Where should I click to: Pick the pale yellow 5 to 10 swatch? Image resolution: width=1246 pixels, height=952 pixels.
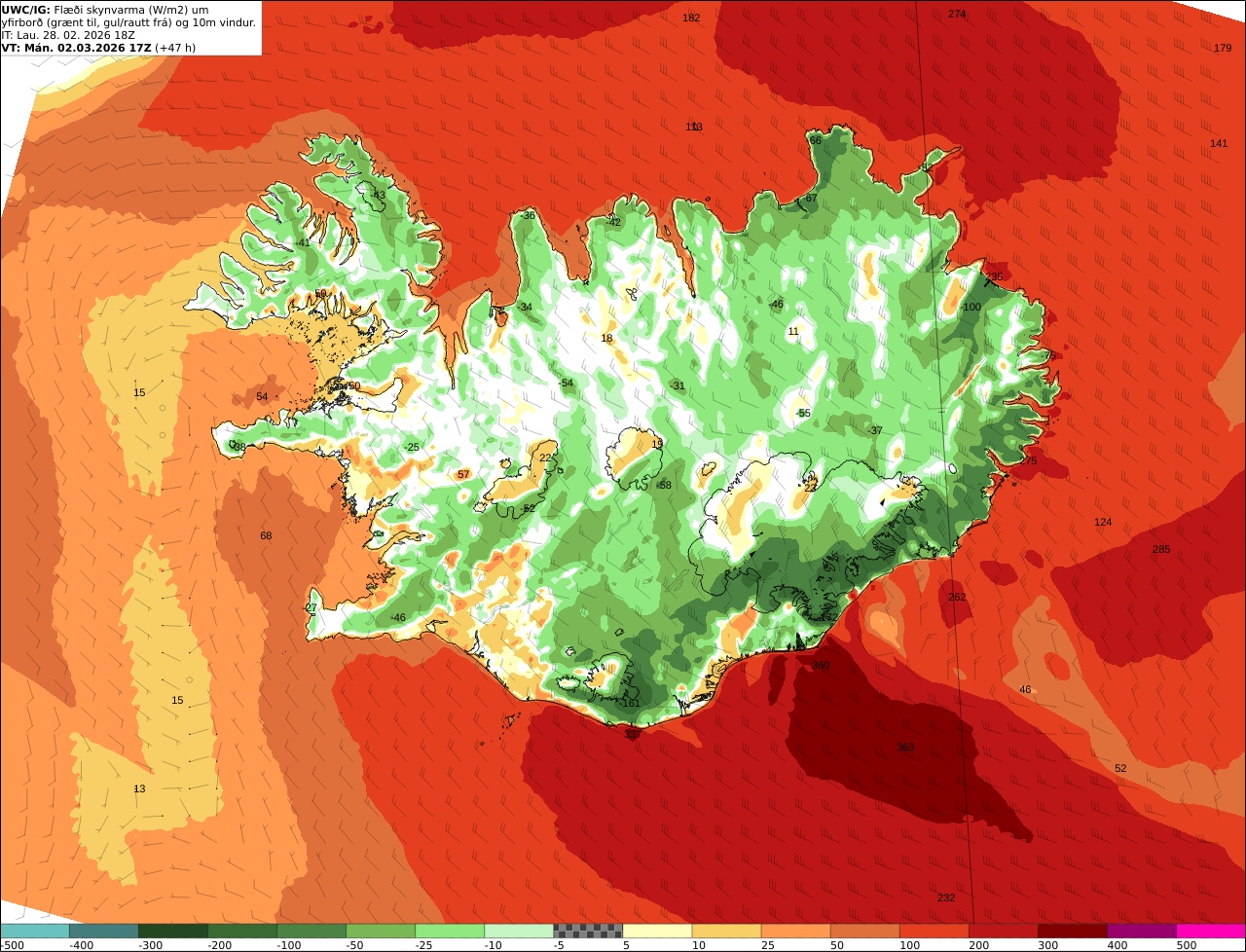pyautogui.click(x=657, y=931)
